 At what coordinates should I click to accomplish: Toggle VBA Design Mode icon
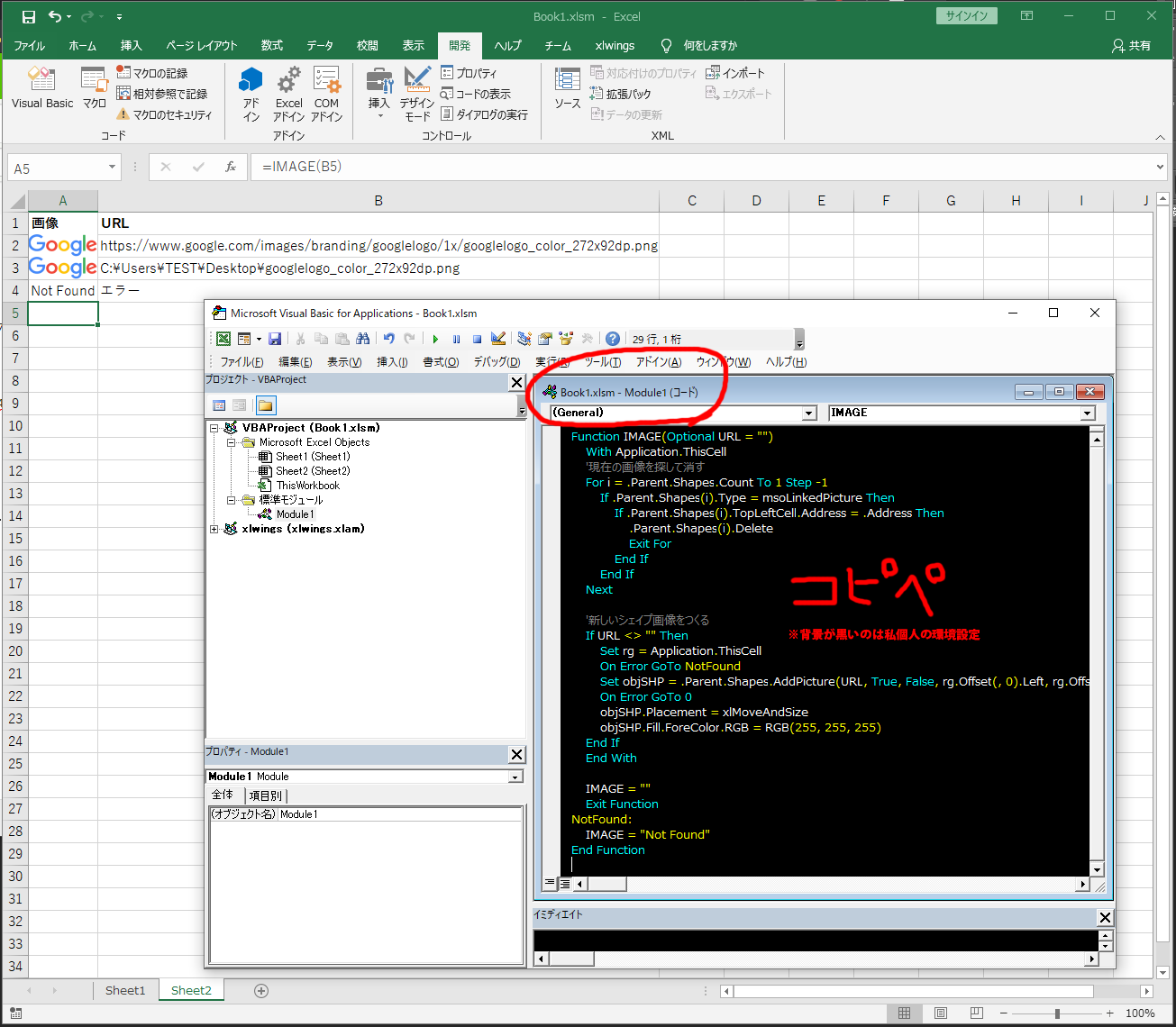(x=498, y=339)
